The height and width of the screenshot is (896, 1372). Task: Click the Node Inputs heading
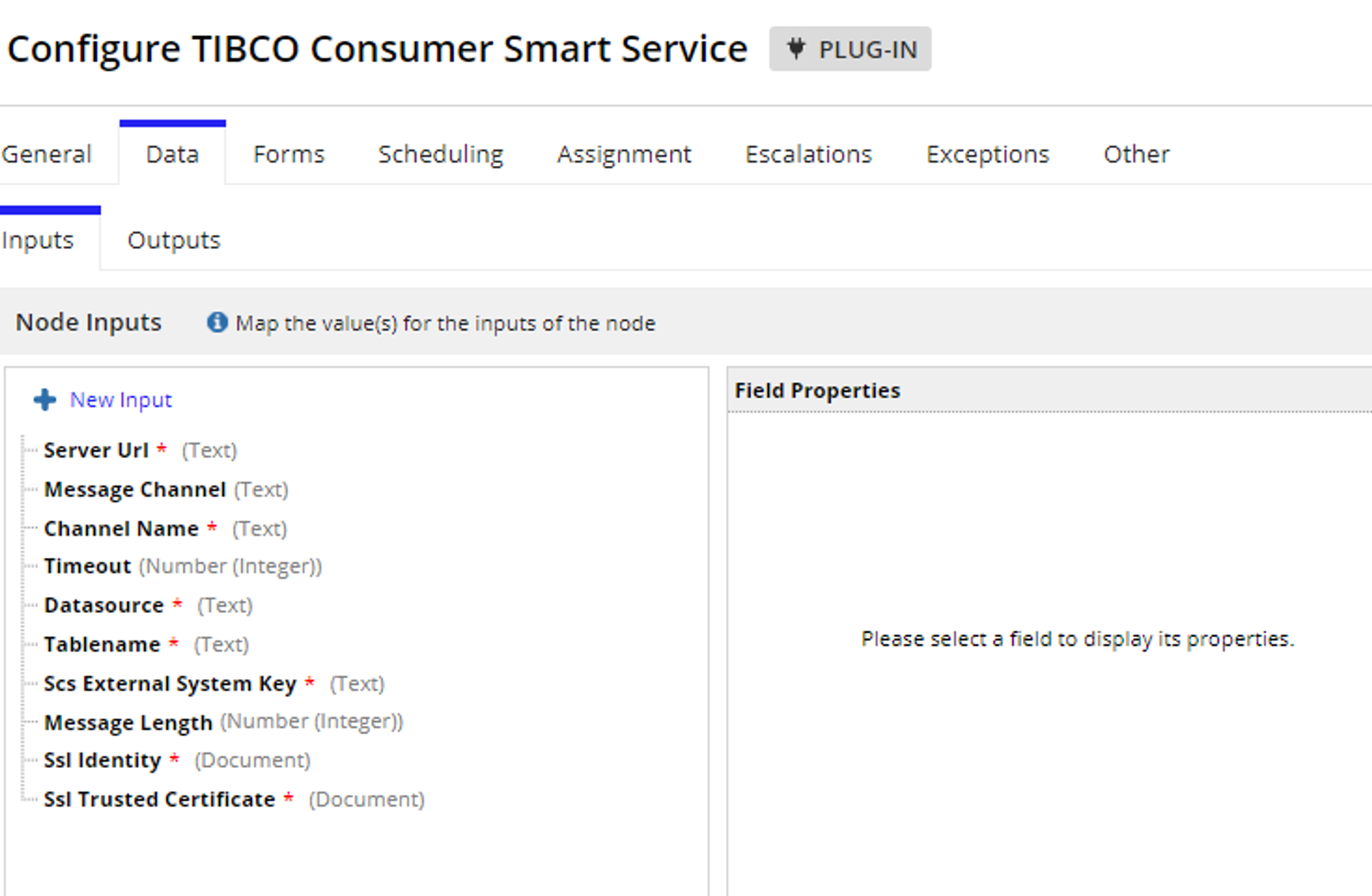(x=88, y=322)
